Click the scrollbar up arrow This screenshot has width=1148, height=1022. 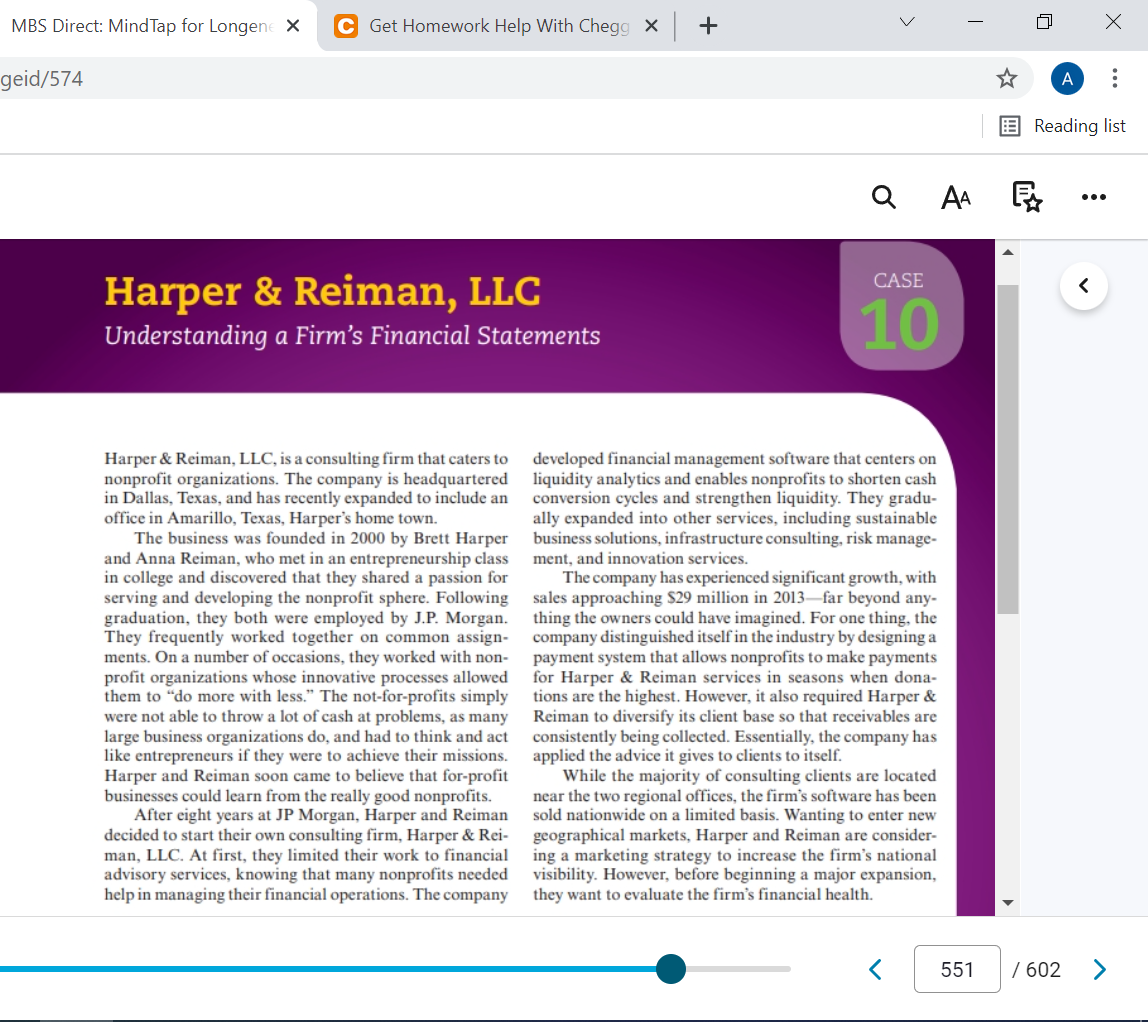1007,253
